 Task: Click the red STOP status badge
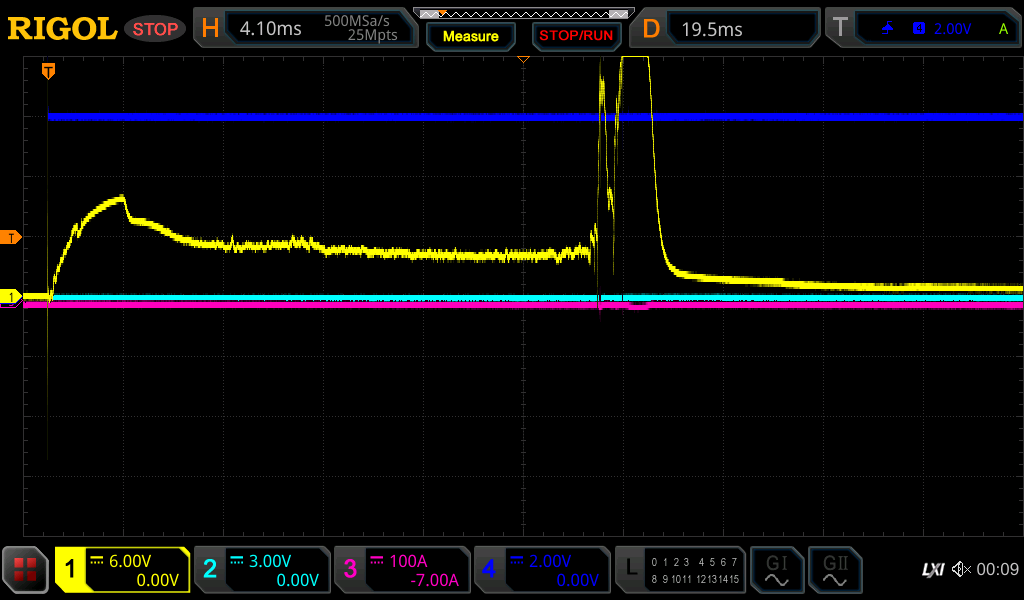coord(155,29)
